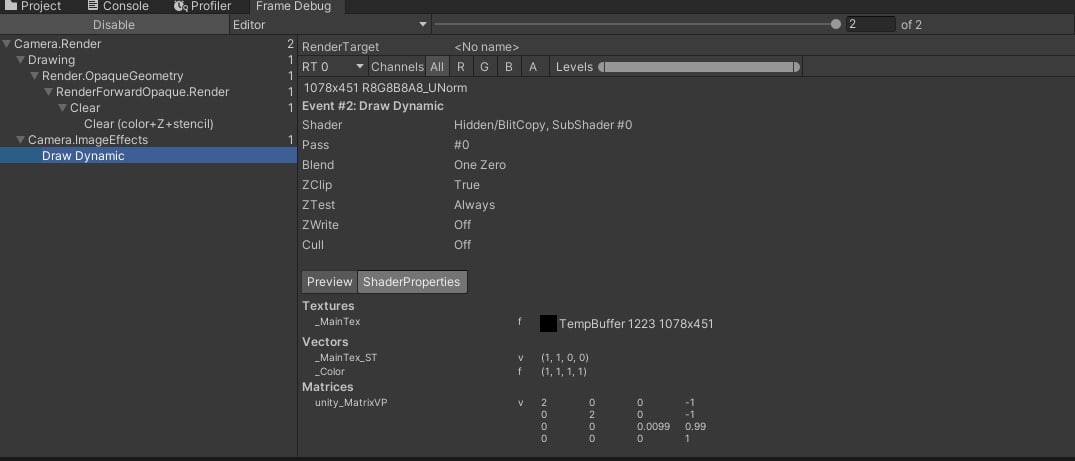This screenshot has height=461, width=1075.
Task: Collapse the Drawing tree node
Action: 21,60
